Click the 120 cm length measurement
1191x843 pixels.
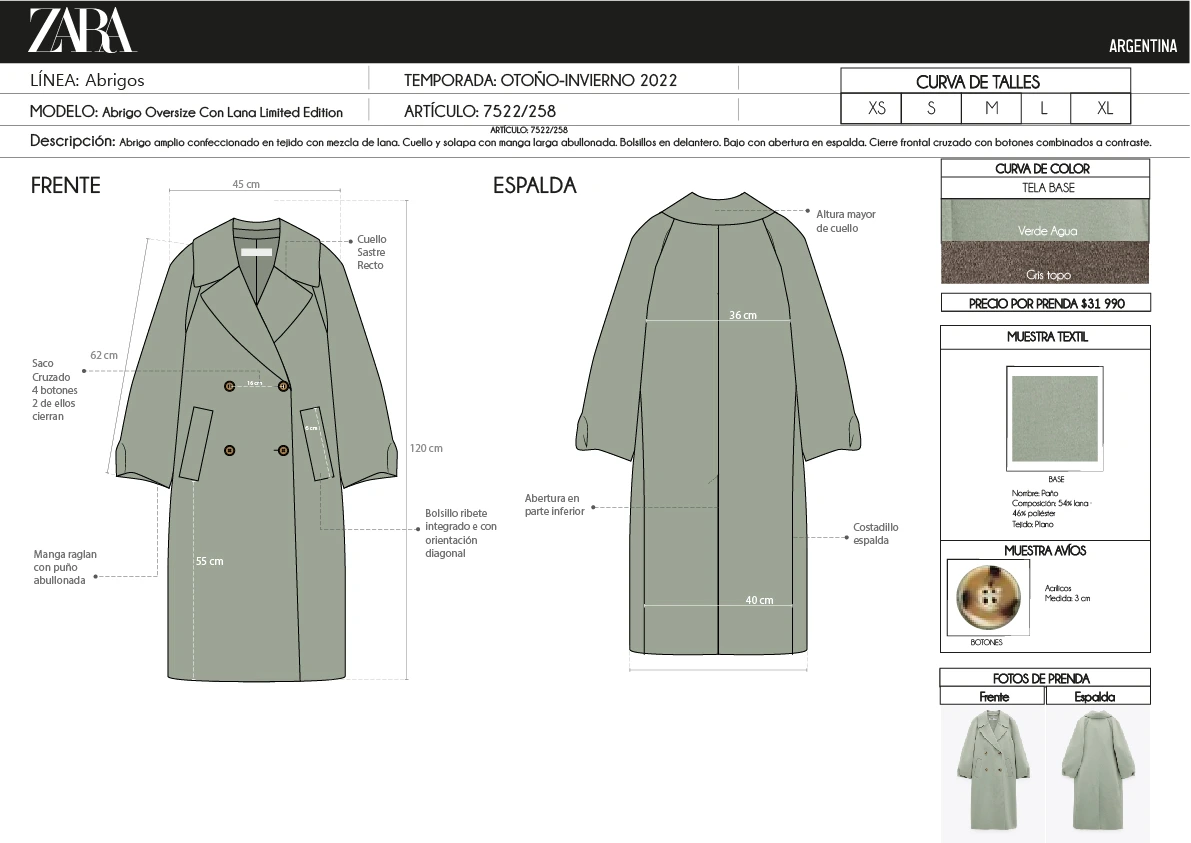coord(426,448)
